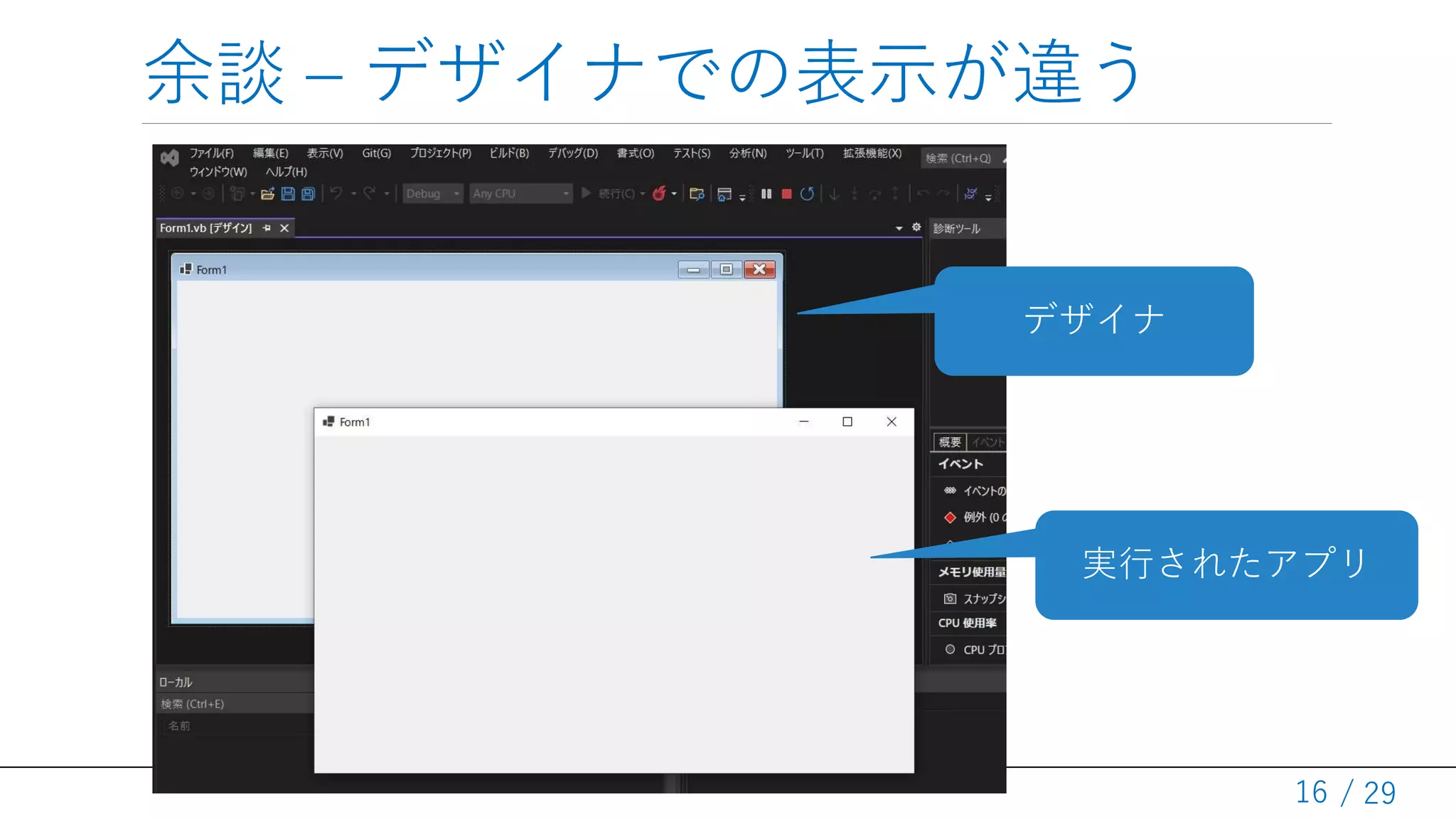Click the Save floppy disk icon
1456x819 pixels.
(x=288, y=193)
